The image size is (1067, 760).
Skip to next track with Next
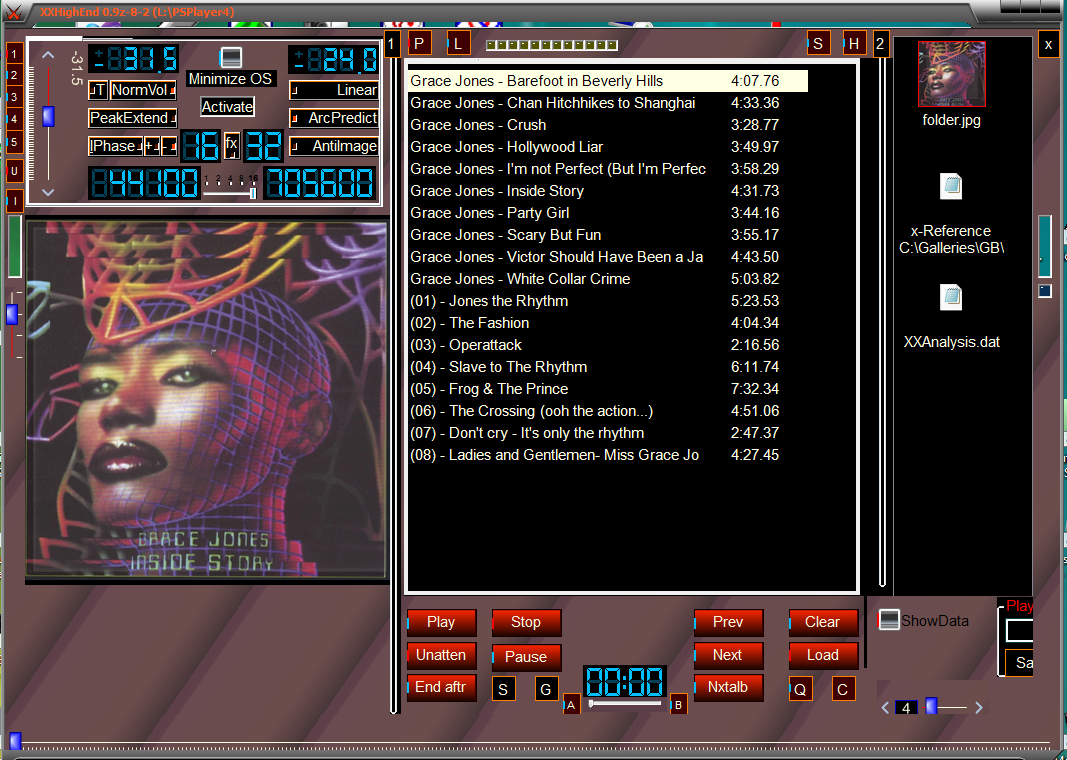coord(728,655)
